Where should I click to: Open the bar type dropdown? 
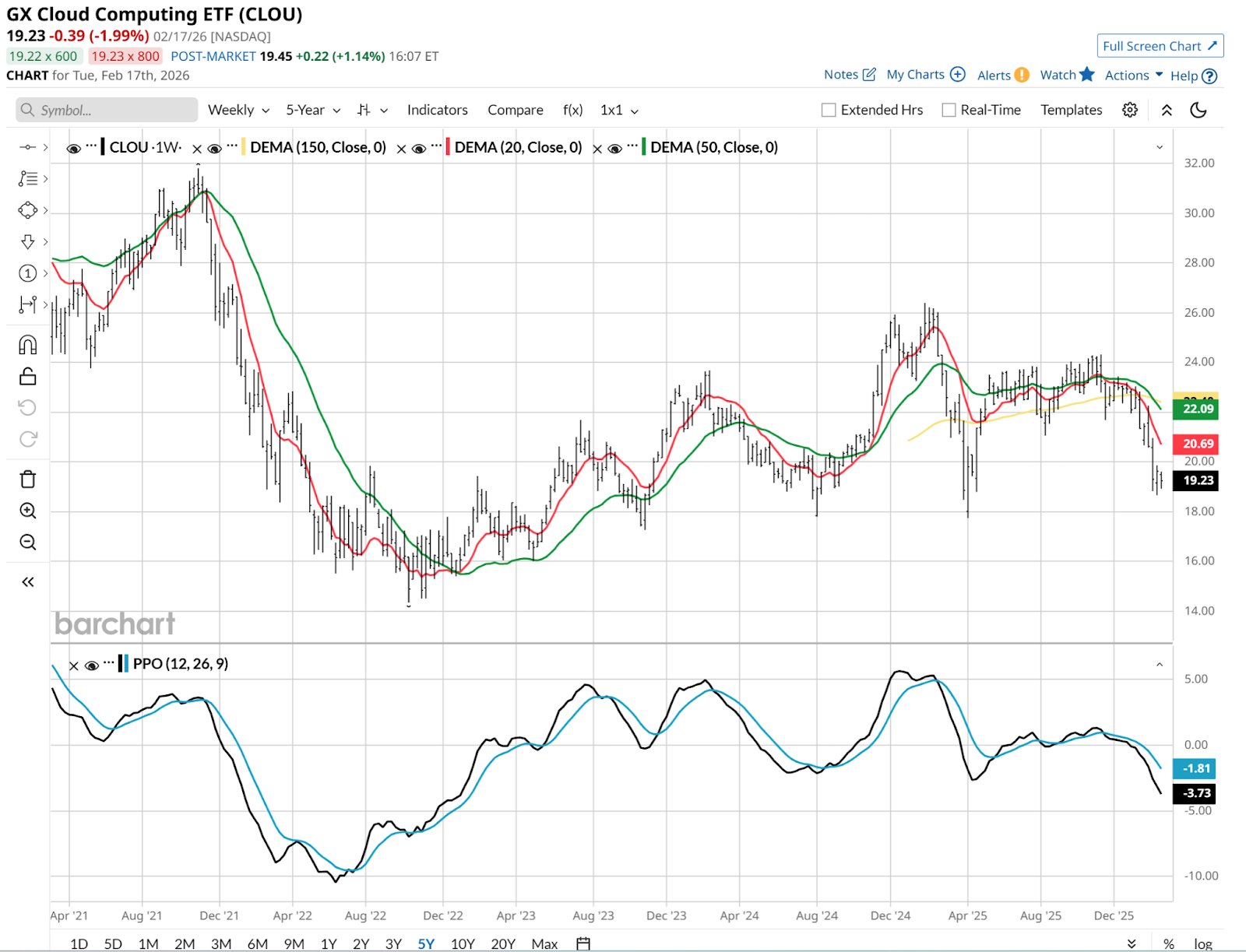(x=372, y=110)
